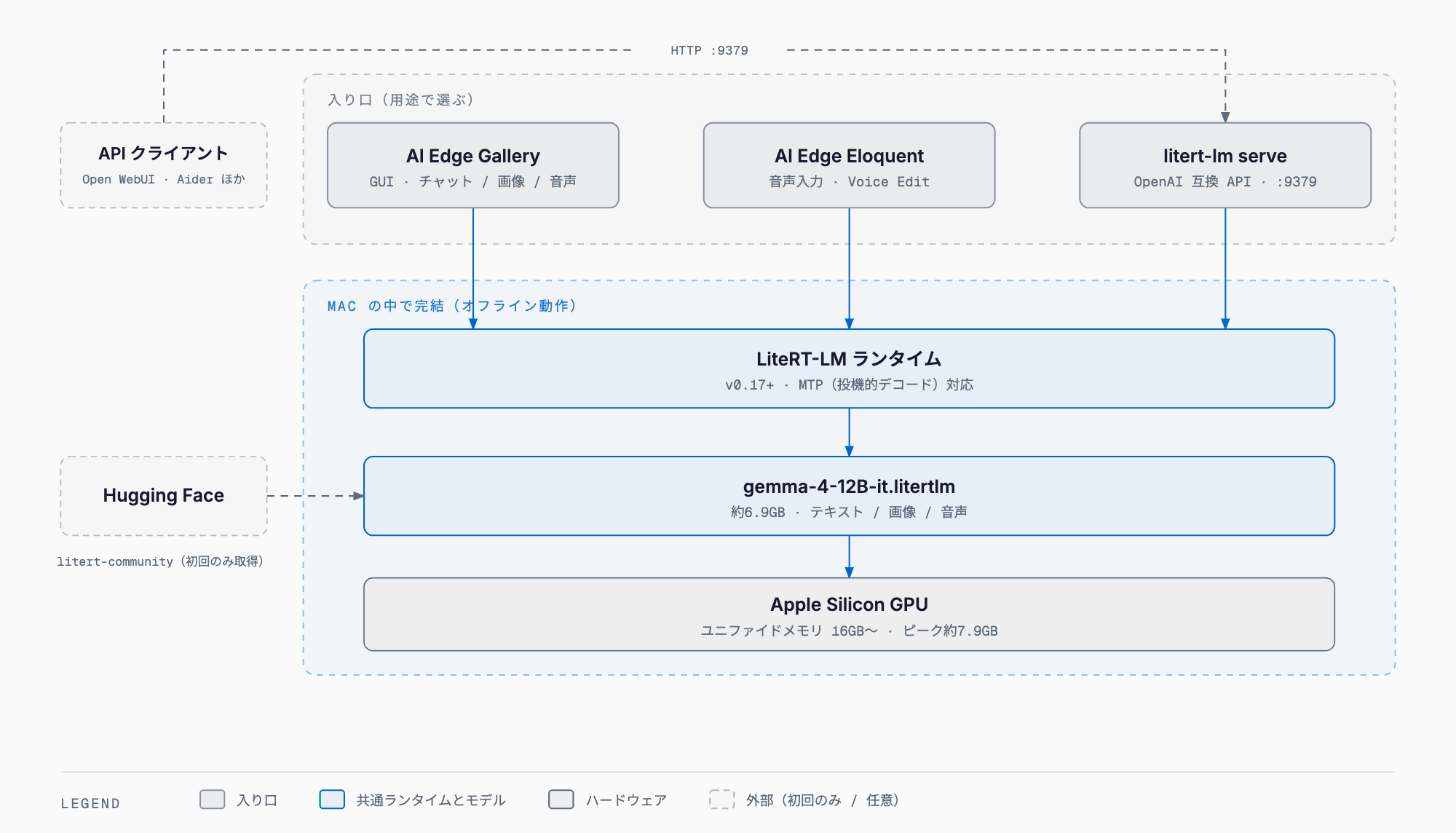This screenshot has height=833, width=1456.
Task: Click the 共通ランタイムとモデル legend label
Action: tap(431, 800)
